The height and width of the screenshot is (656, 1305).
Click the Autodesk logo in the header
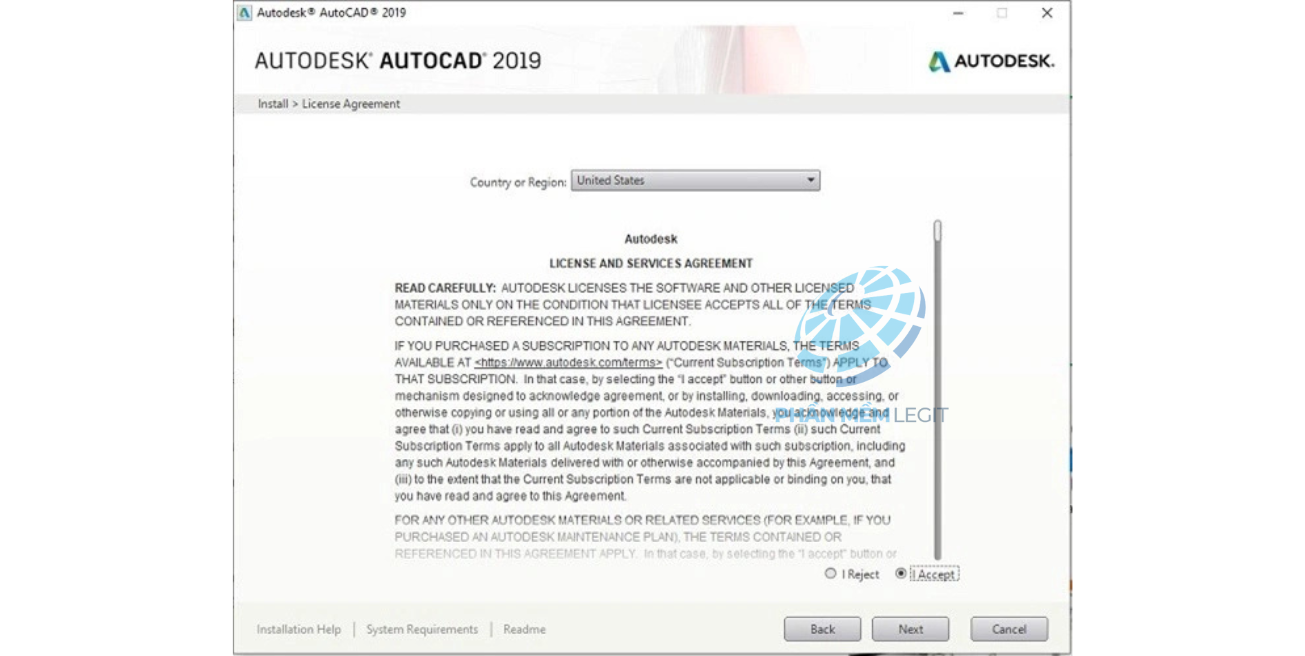point(991,61)
